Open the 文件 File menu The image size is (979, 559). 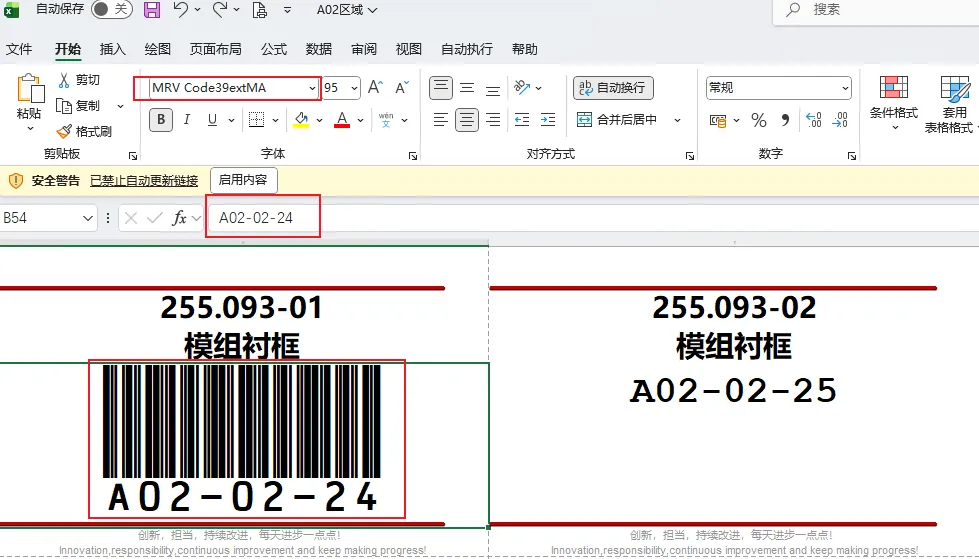[x=19, y=49]
